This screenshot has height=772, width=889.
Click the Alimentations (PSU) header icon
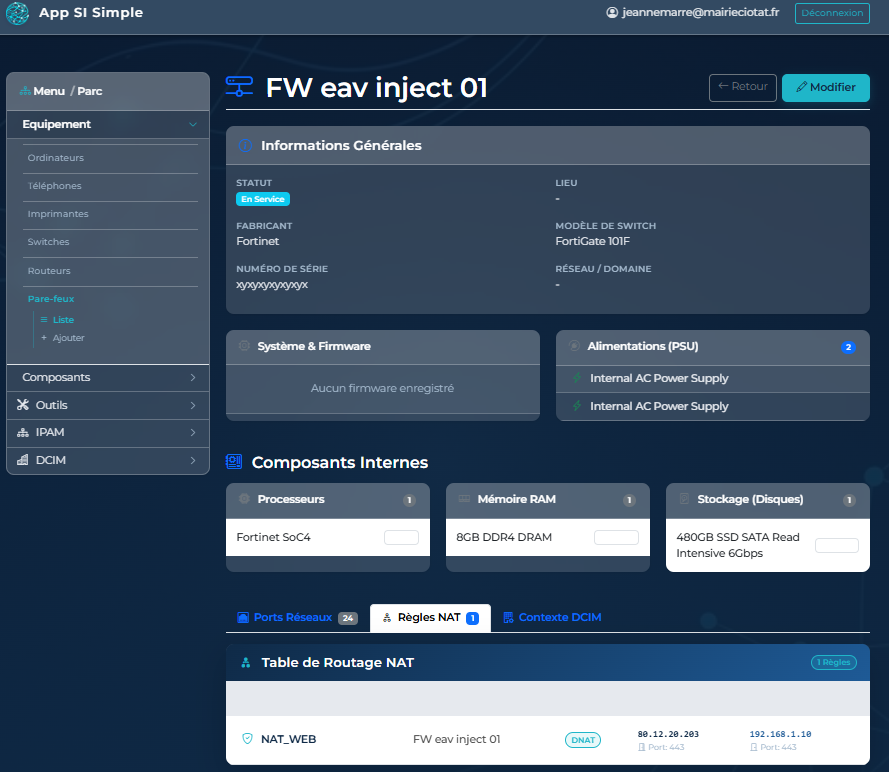(574, 346)
